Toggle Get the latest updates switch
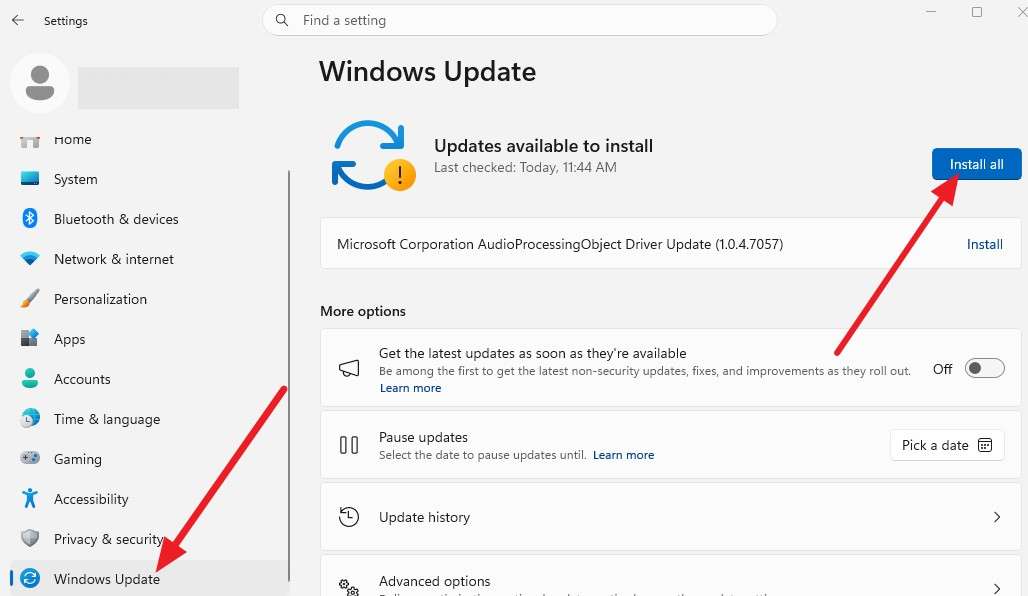Screen dimensions: 1028x596 point(984,368)
